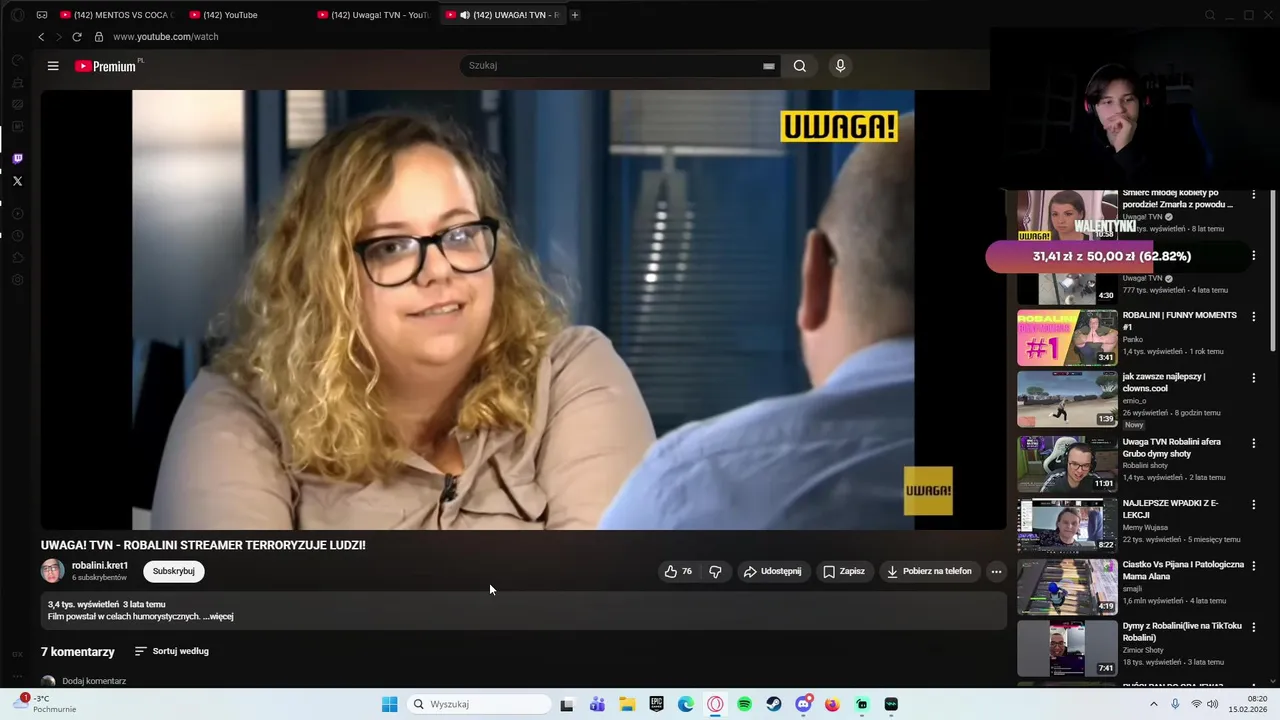The image size is (1280, 720).
Task: Click the 7 komentarzy comments heading
Action: [x=78, y=652]
